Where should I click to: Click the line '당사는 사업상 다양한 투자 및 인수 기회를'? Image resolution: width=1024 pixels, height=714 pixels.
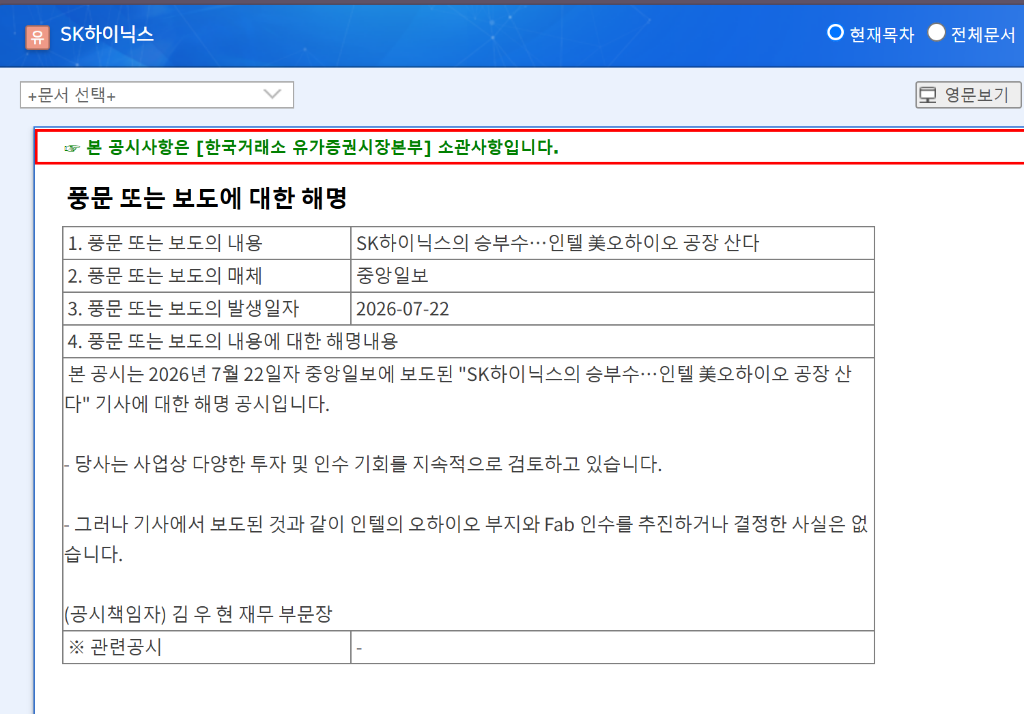click(363, 464)
